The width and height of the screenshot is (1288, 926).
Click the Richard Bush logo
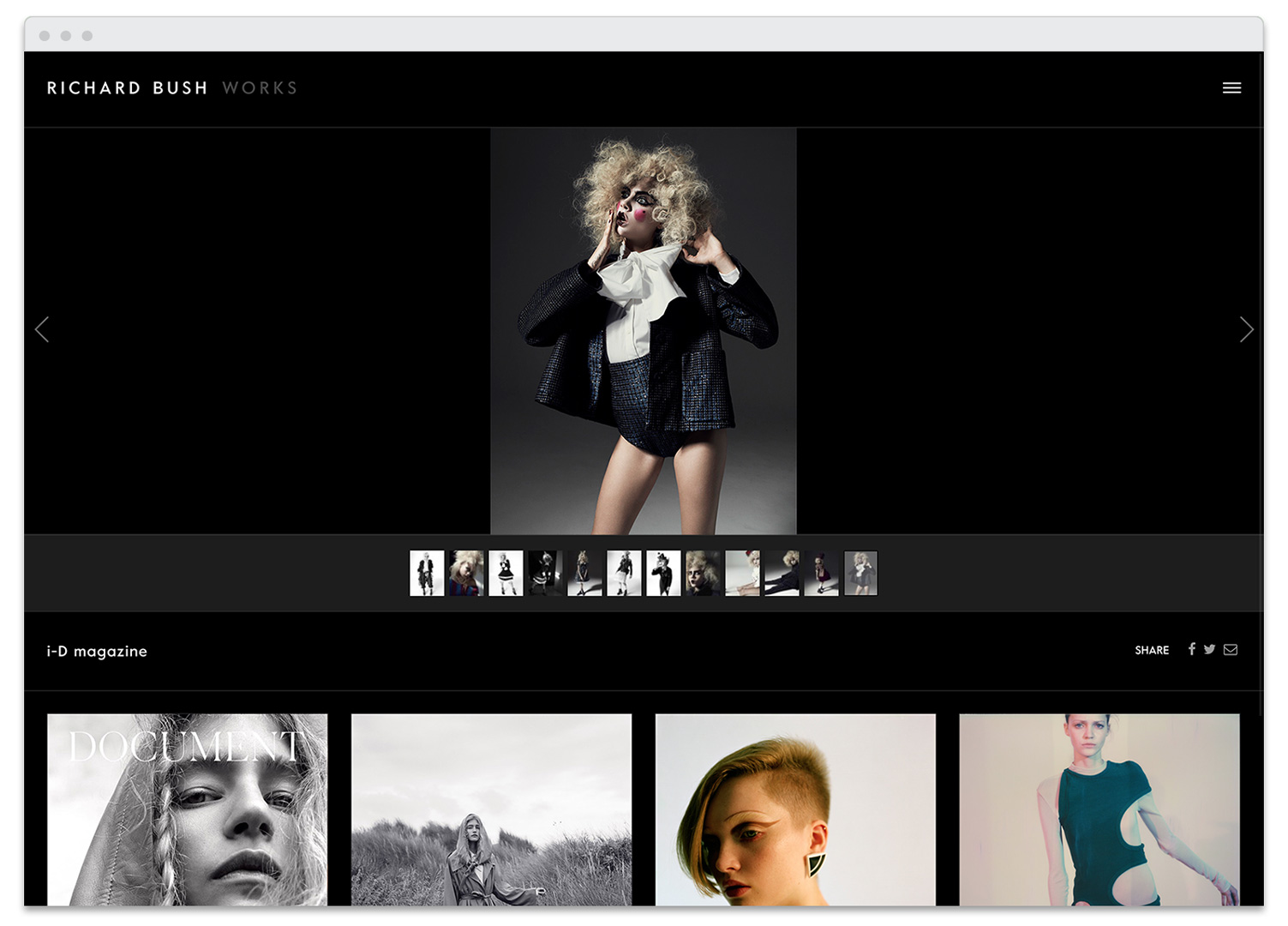click(x=127, y=87)
